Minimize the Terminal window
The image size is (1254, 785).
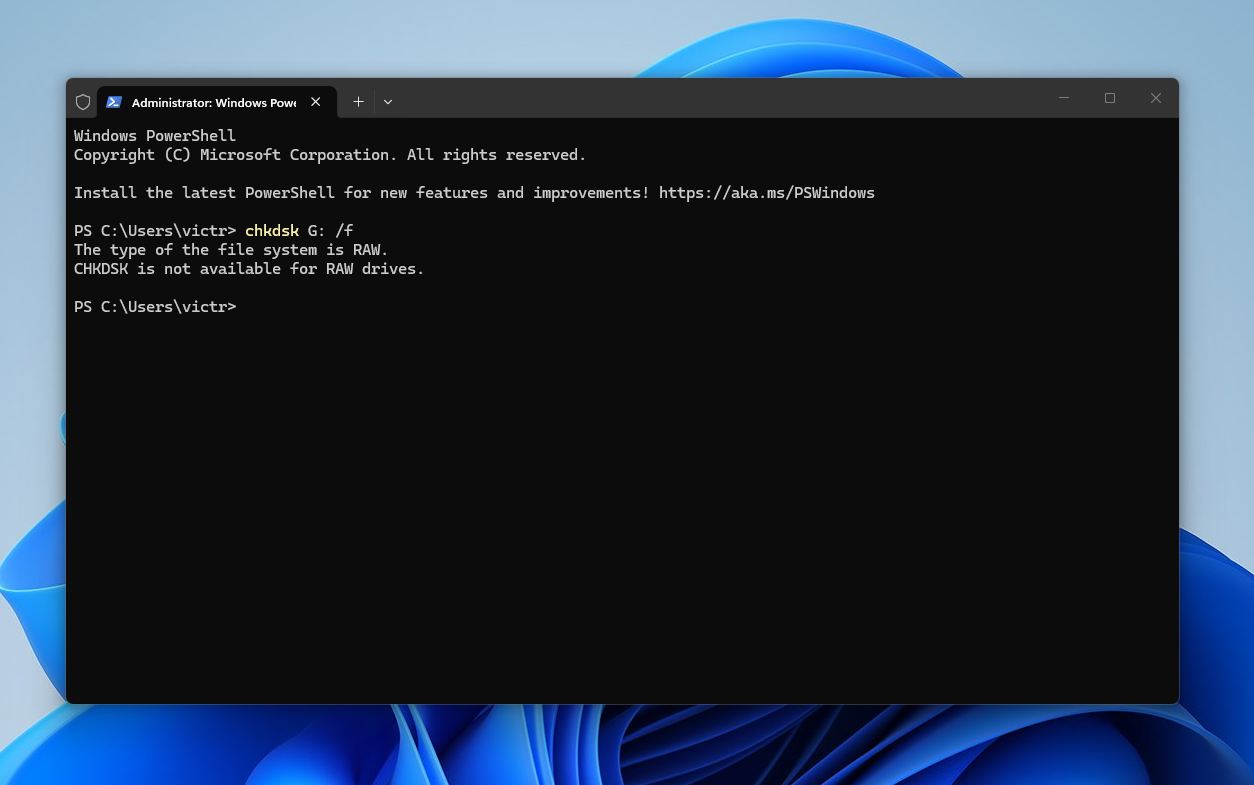tap(1064, 98)
